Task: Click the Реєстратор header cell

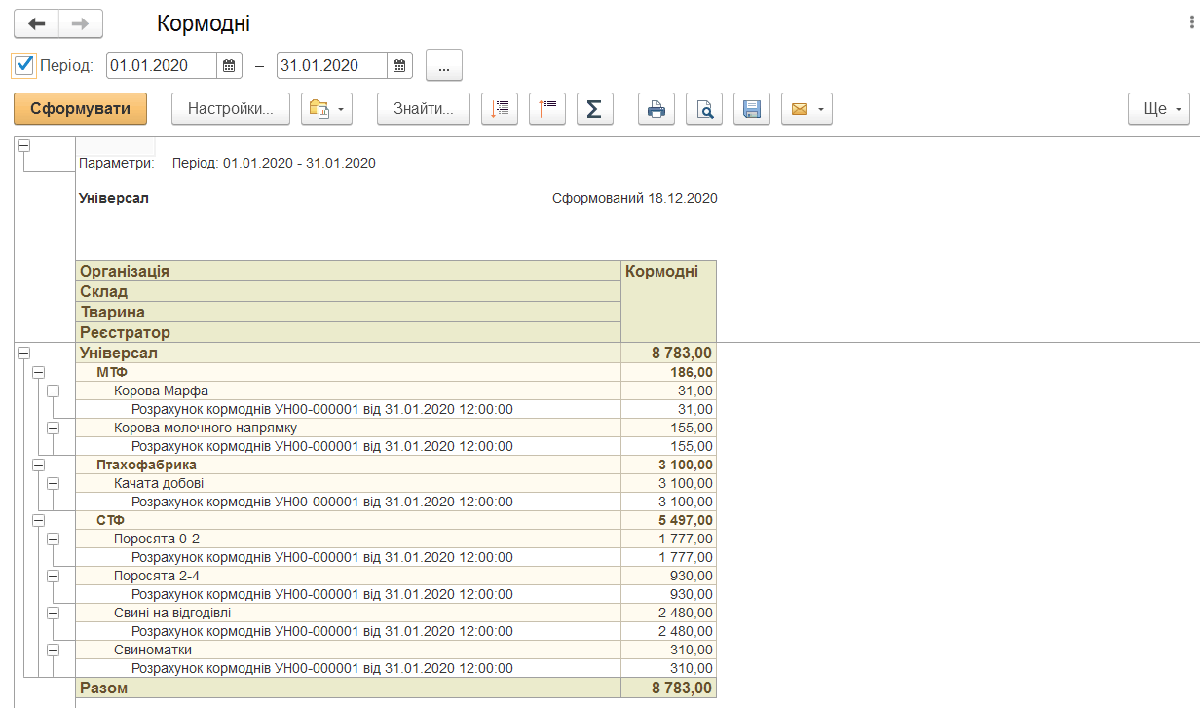Action: [x=348, y=332]
